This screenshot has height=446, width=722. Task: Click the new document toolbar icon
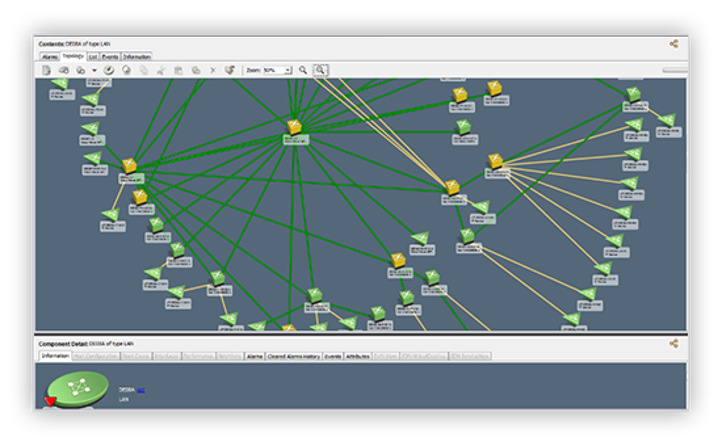pyautogui.click(x=47, y=70)
